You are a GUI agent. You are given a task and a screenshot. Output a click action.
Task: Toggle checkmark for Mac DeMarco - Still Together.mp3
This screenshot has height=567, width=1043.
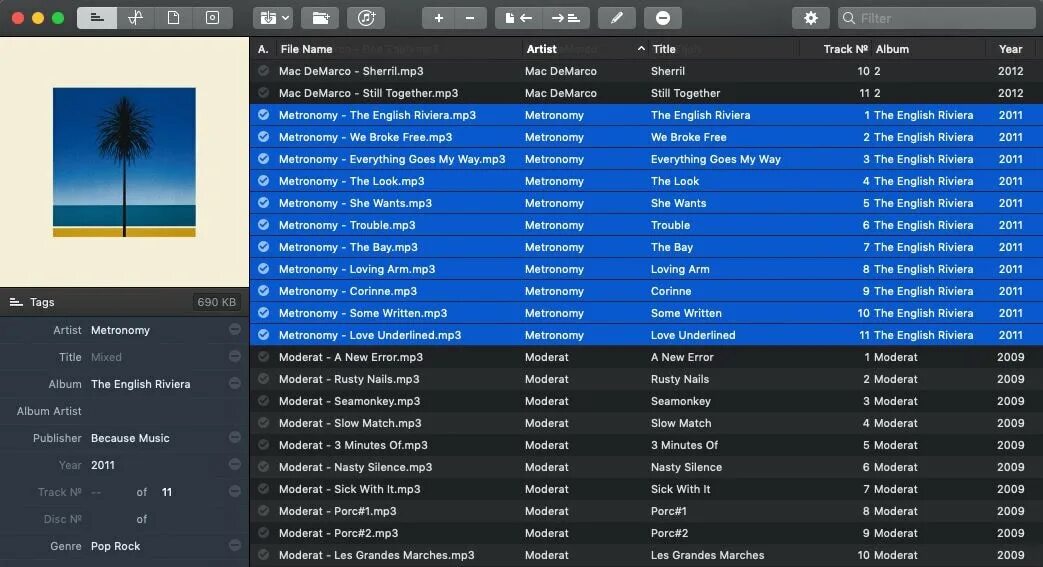263,93
